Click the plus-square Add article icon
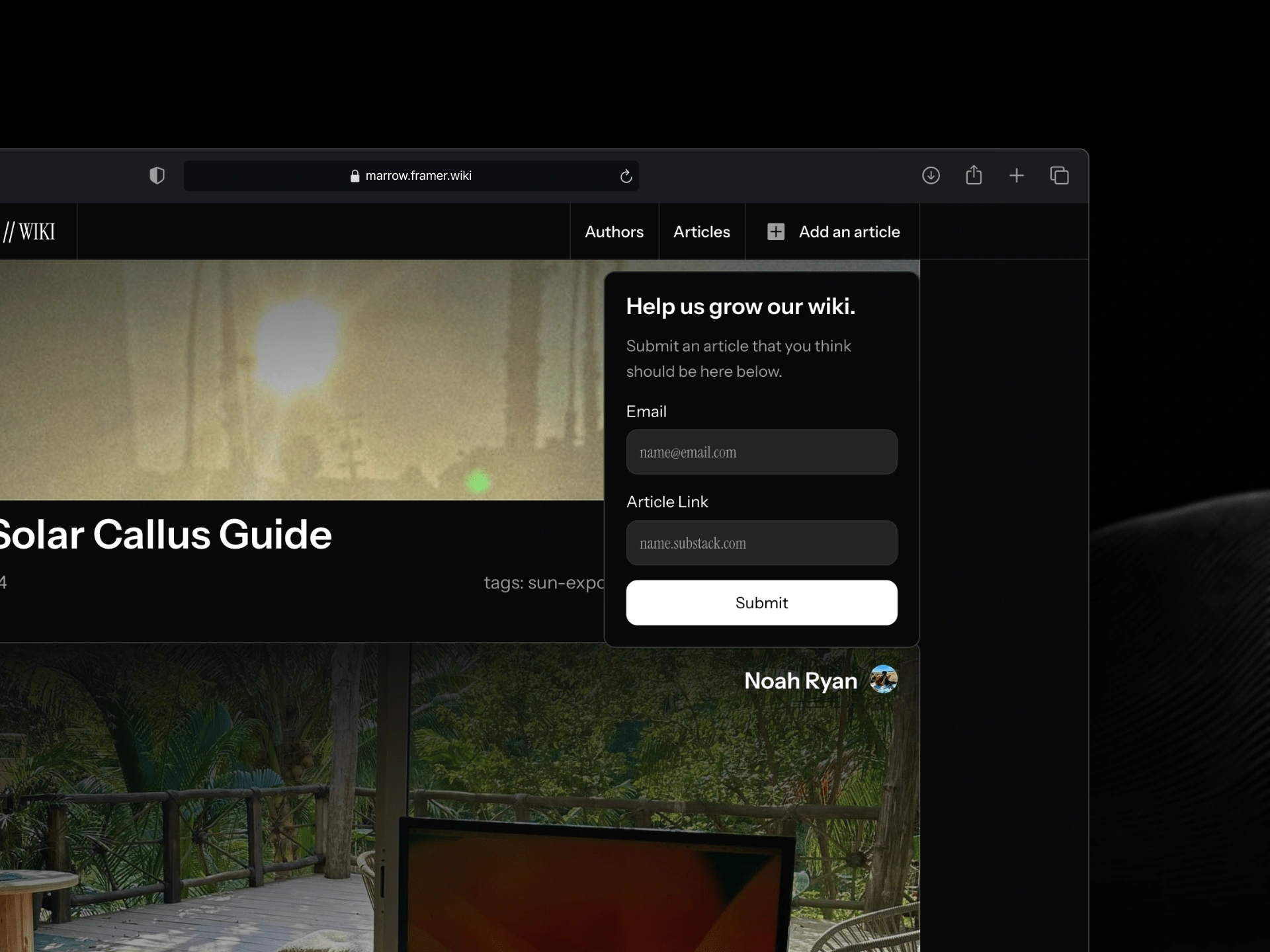 [x=776, y=231]
